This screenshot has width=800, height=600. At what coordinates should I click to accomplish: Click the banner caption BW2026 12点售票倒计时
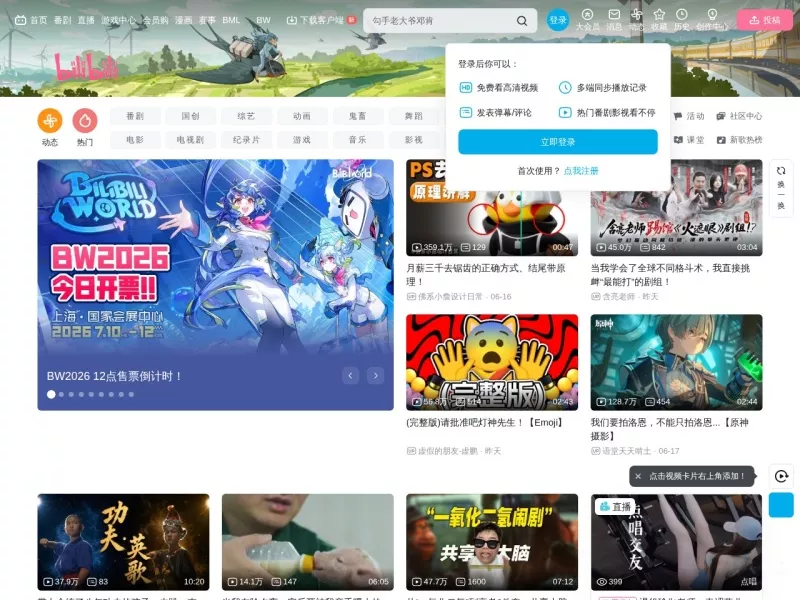tap(114, 377)
